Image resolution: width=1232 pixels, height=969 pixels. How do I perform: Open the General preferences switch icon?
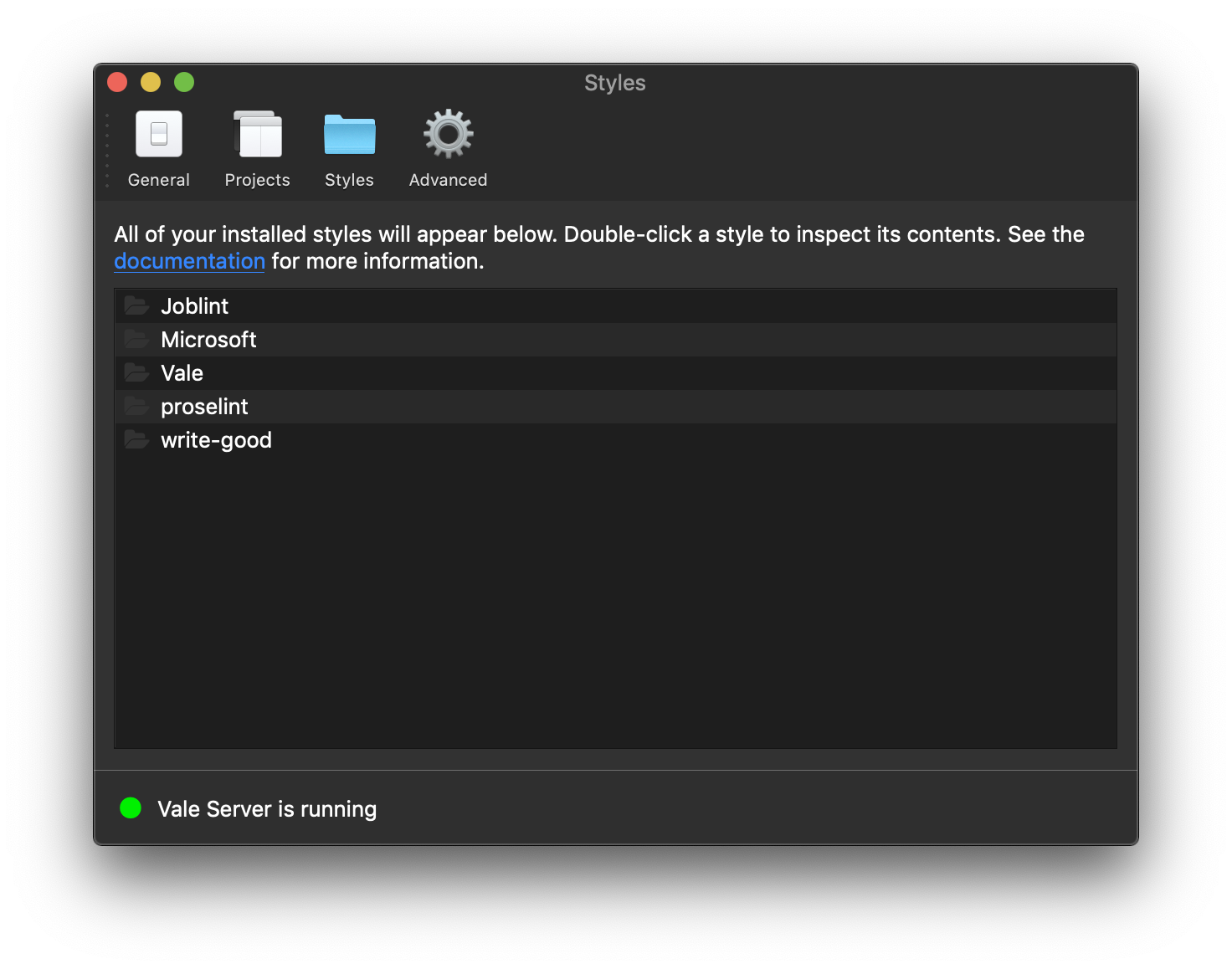click(159, 134)
